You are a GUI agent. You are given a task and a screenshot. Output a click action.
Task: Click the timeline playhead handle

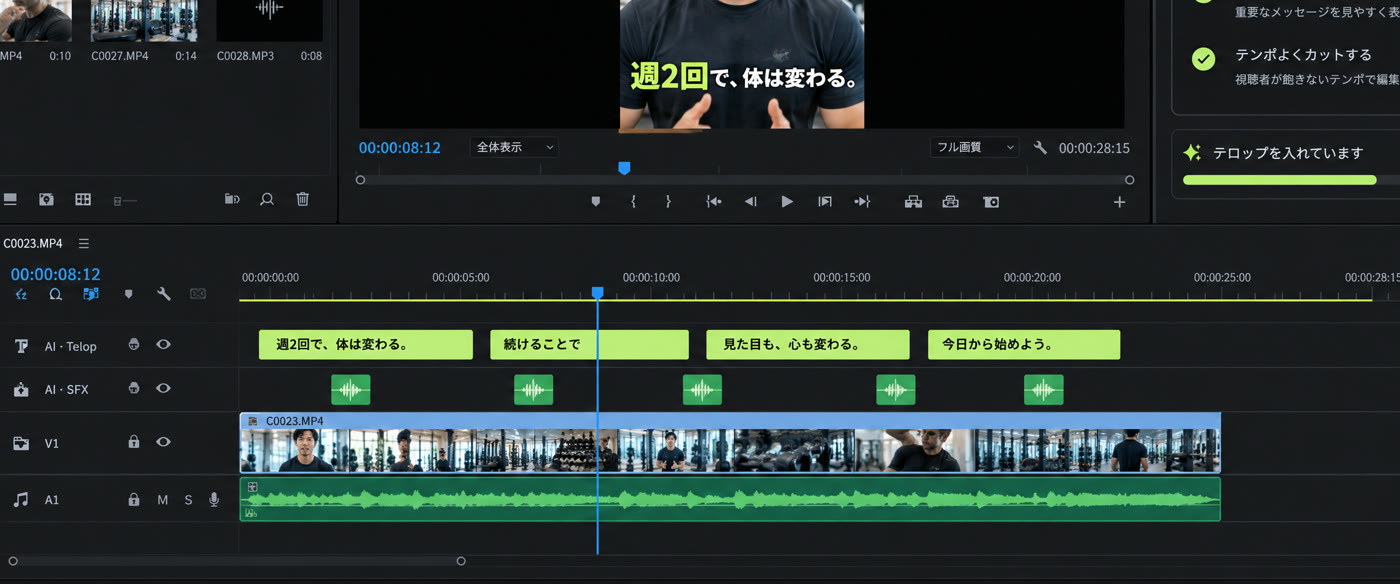tap(597, 292)
